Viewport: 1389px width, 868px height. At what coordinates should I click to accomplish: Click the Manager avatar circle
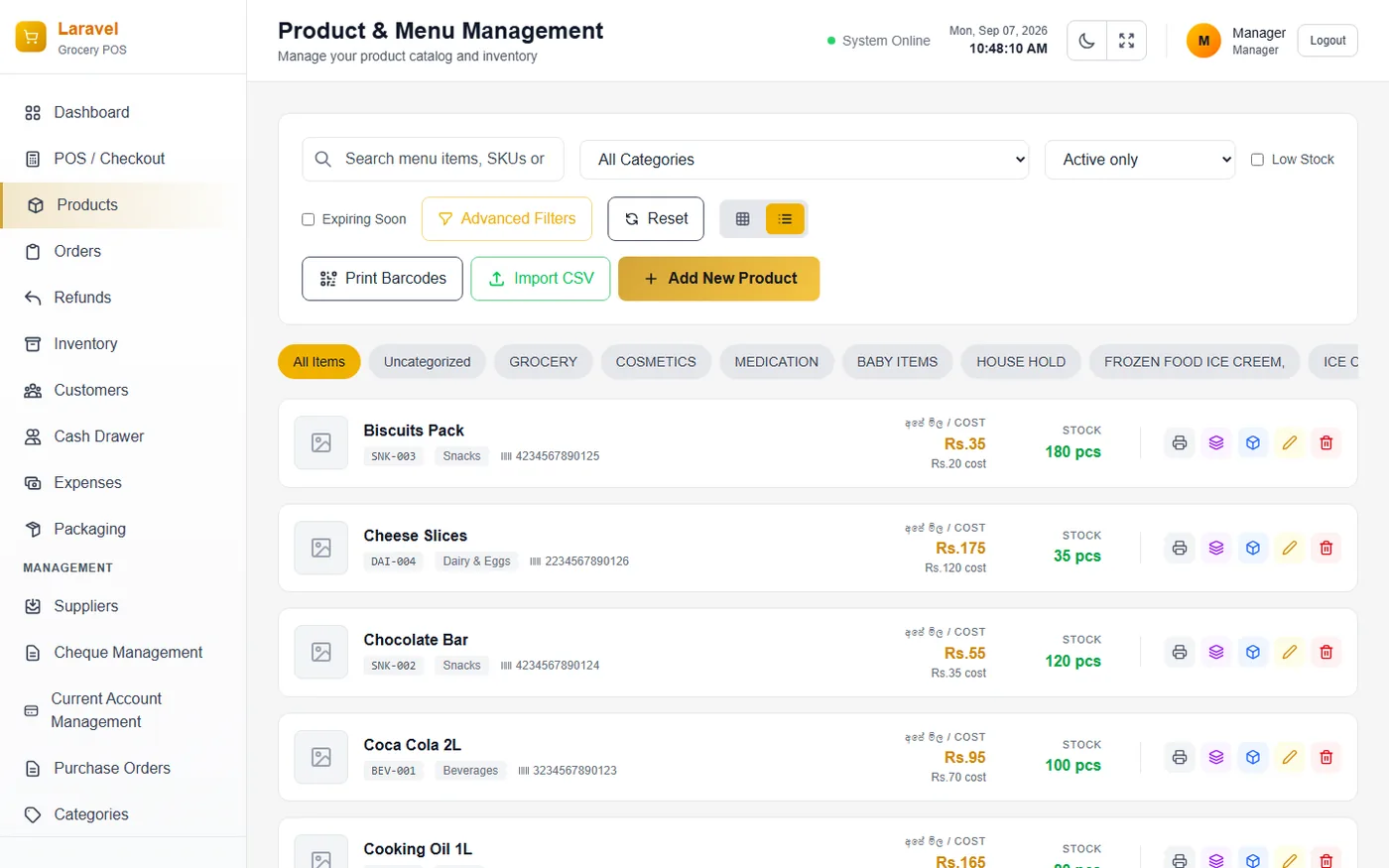pos(1203,41)
